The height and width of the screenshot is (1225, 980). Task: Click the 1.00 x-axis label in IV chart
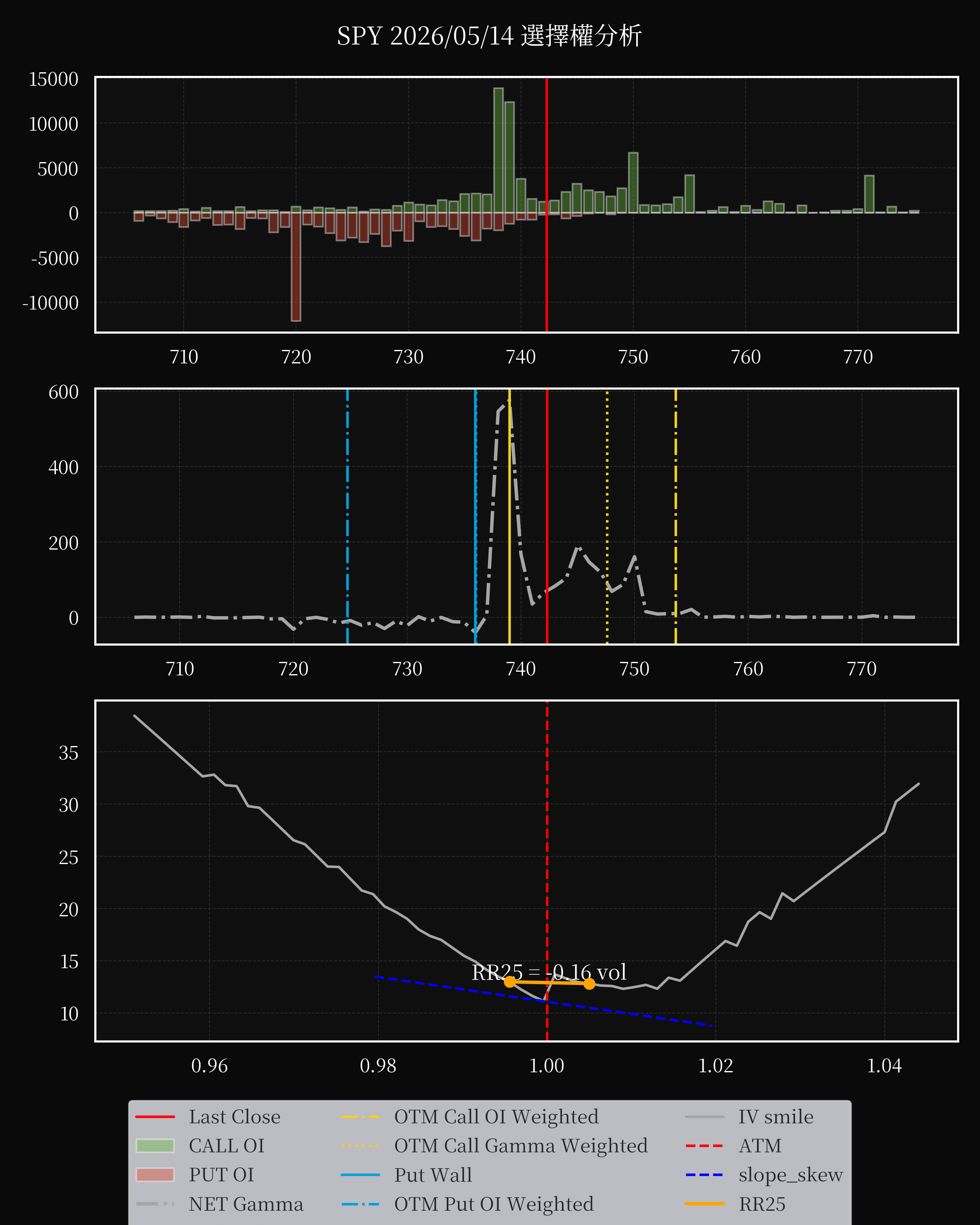tap(546, 1065)
